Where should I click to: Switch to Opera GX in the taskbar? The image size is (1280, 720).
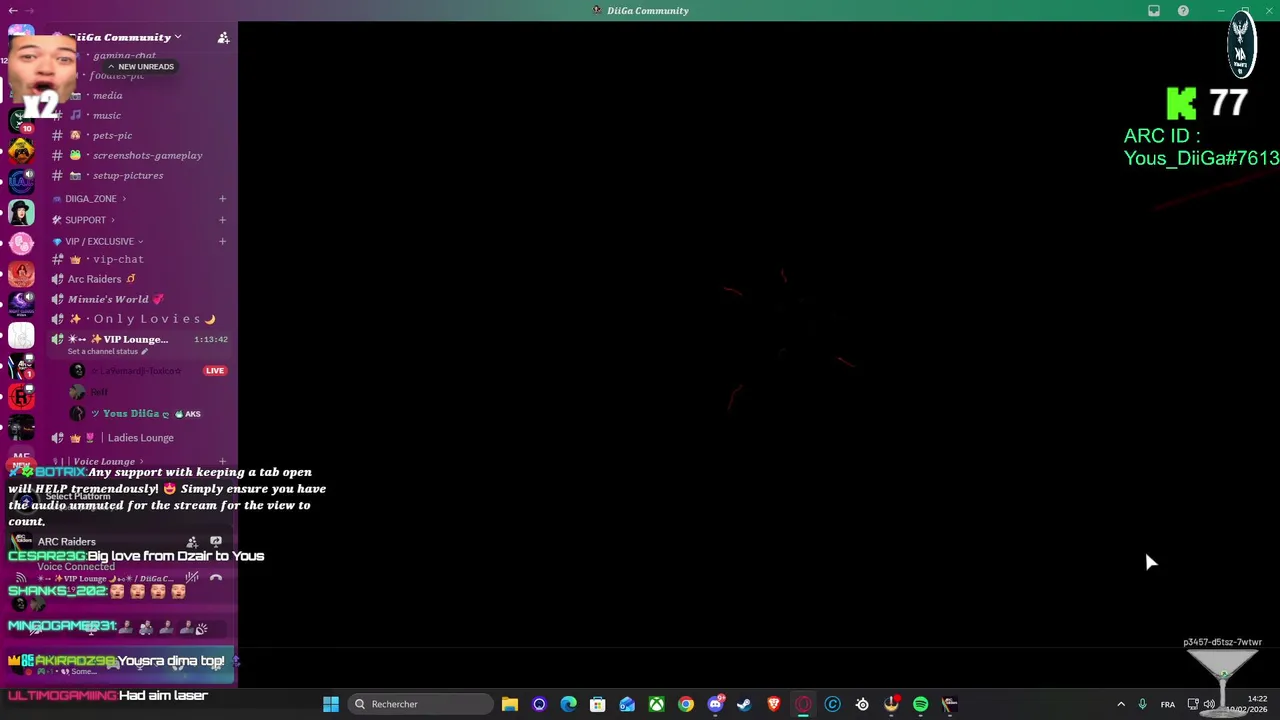point(803,704)
